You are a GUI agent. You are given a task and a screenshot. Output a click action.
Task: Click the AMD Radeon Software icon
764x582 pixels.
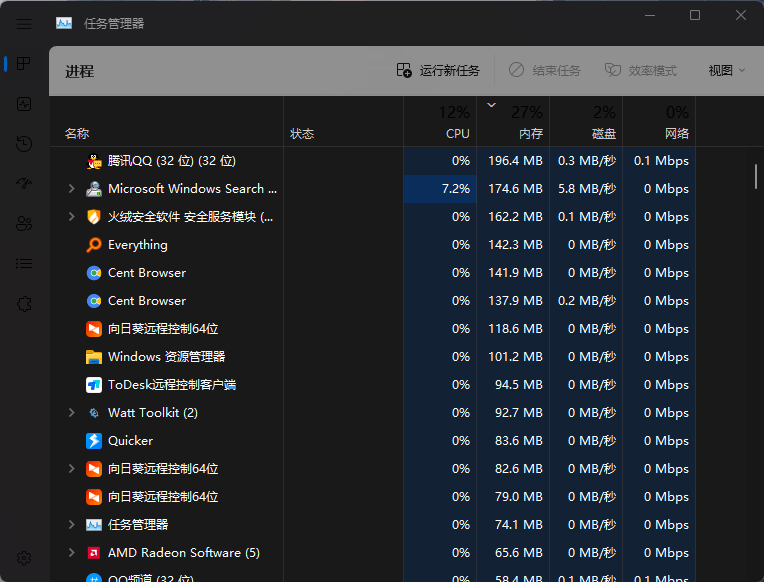coord(94,553)
